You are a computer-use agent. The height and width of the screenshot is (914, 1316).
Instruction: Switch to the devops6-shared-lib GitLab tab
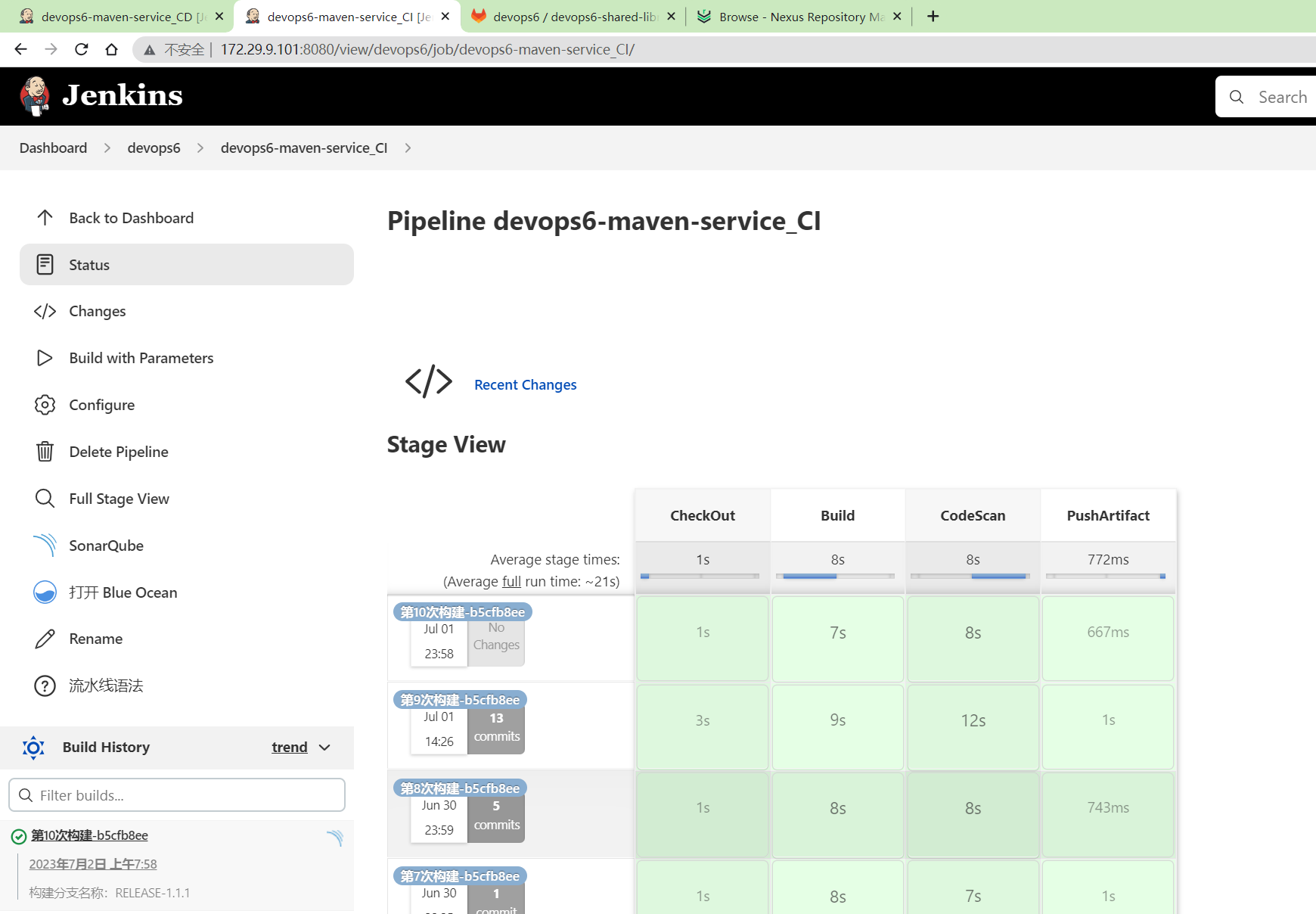coord(574,16)
